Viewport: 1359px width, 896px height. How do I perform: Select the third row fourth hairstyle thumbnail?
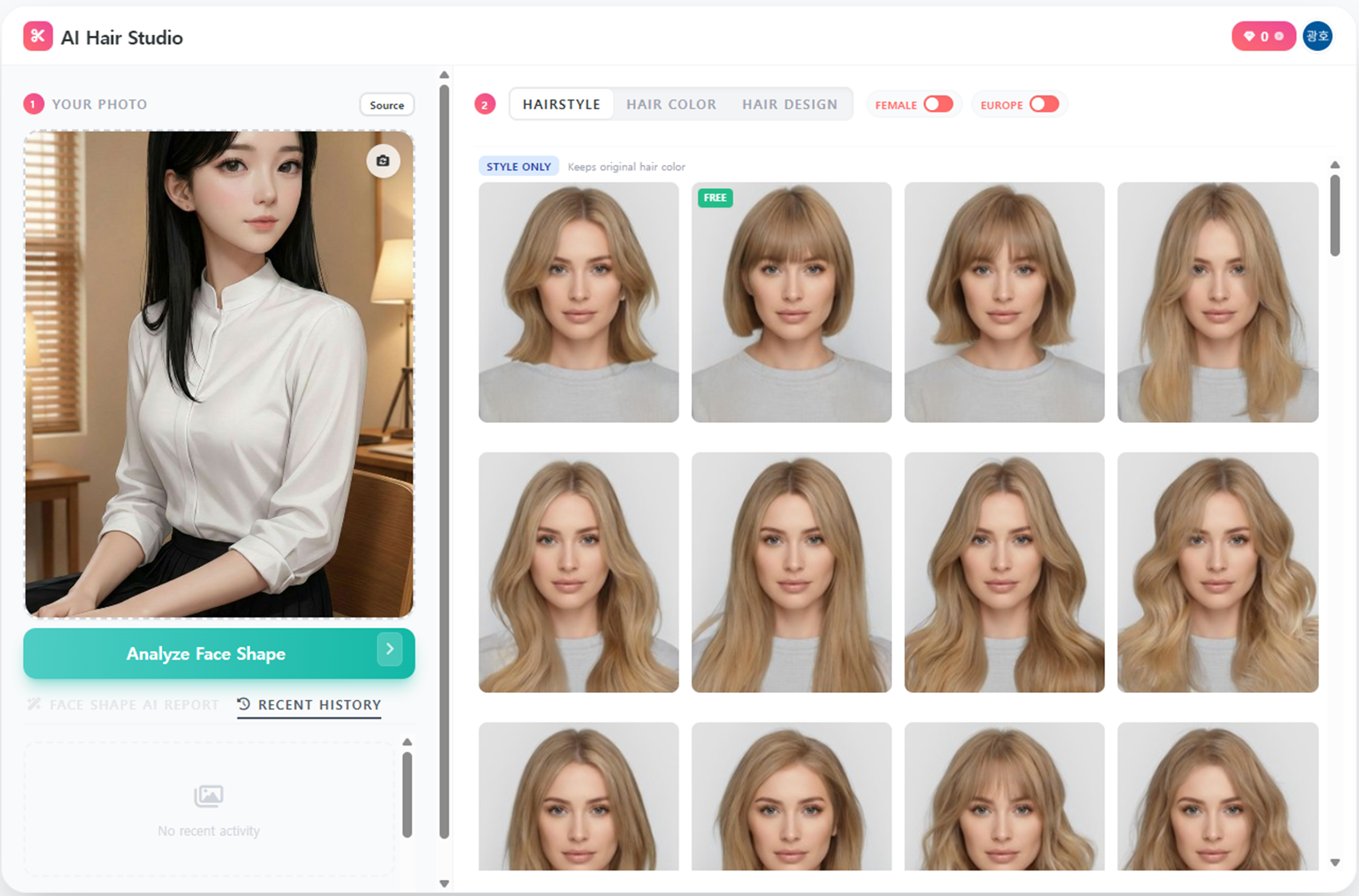(1218, 796)
